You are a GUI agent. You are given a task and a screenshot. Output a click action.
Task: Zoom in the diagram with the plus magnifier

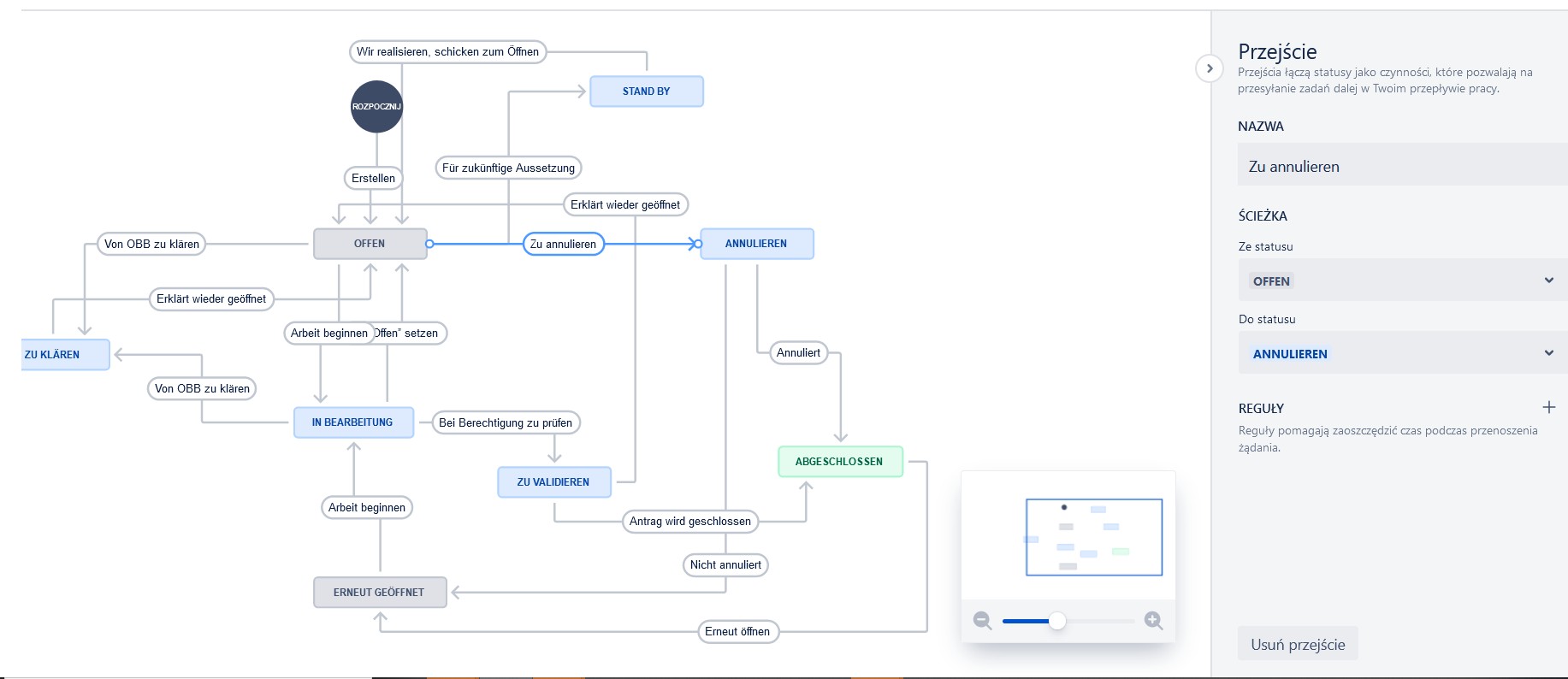click(x=1153, y=621)
